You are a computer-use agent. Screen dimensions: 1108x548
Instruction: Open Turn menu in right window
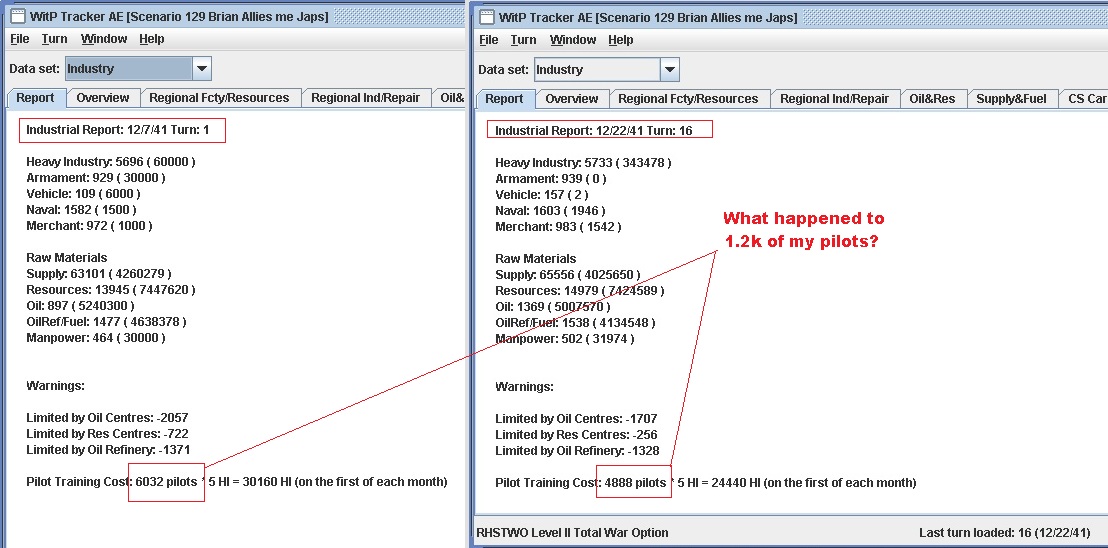[x=524, y=40]
